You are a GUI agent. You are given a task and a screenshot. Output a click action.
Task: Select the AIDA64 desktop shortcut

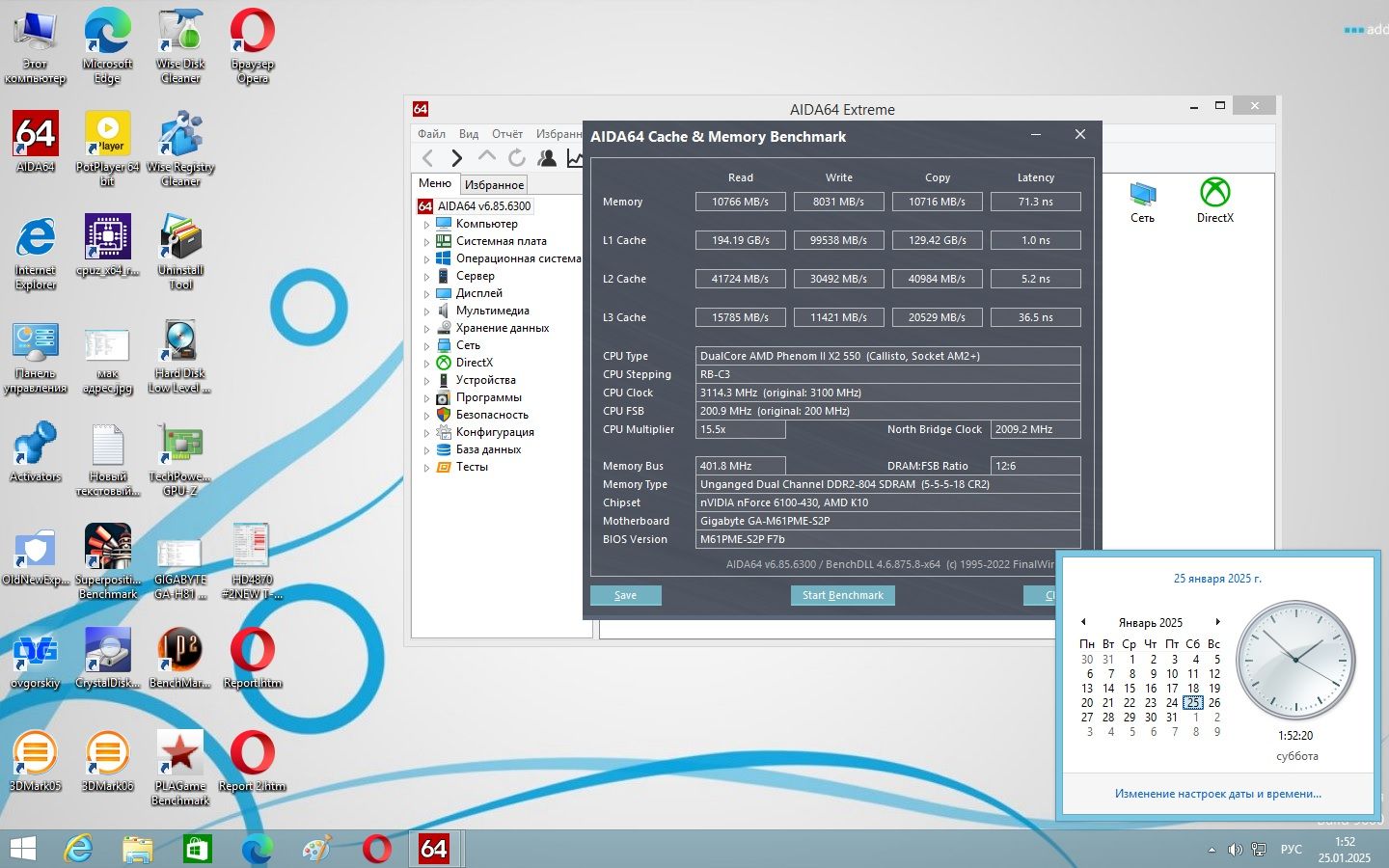click(36, 142)
